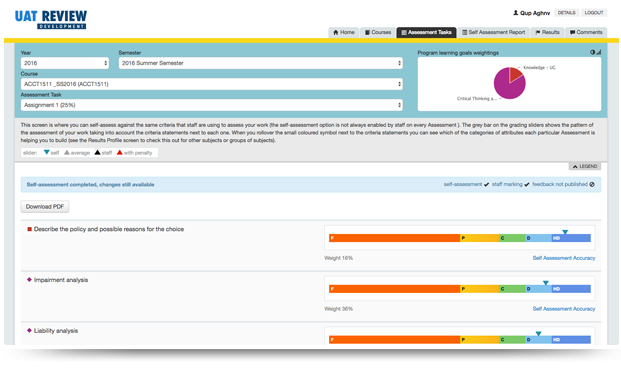Click the self marker on Impairment analysis slider
This screenshot has width=621, height=381.
tap(546, 283)
